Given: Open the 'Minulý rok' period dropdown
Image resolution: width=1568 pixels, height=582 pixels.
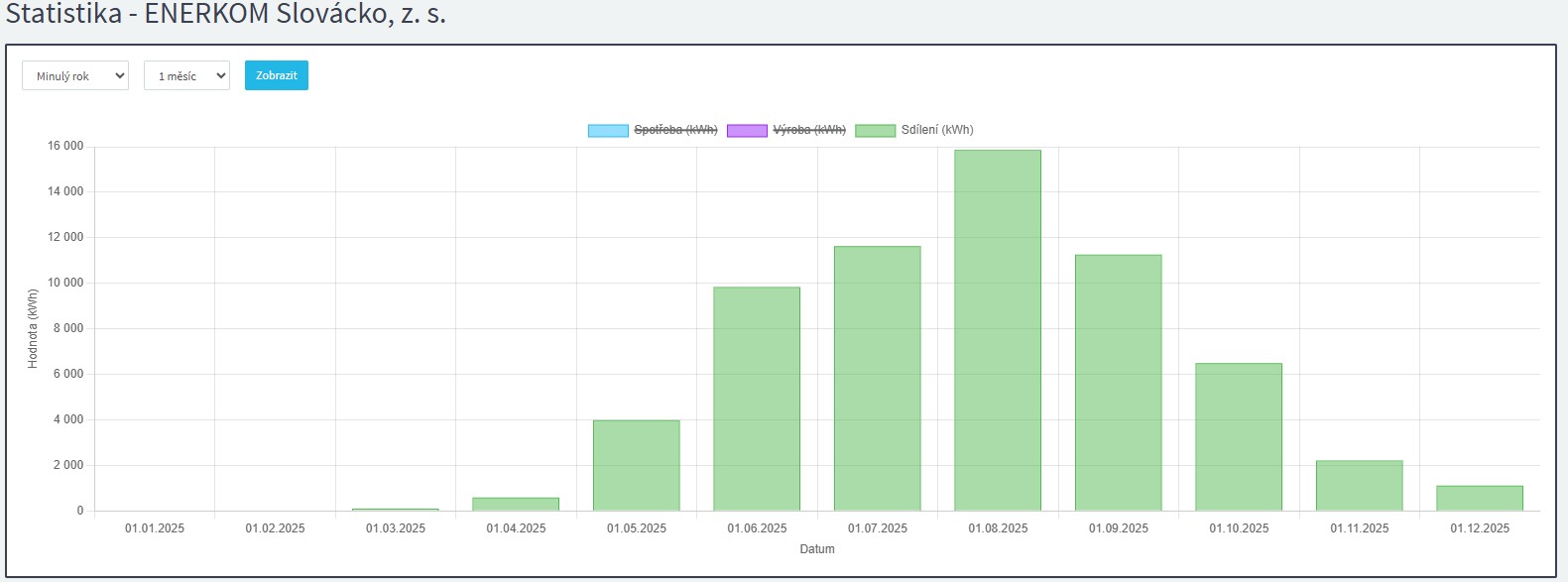Looking at the screenshot, I should pos(75,76).
